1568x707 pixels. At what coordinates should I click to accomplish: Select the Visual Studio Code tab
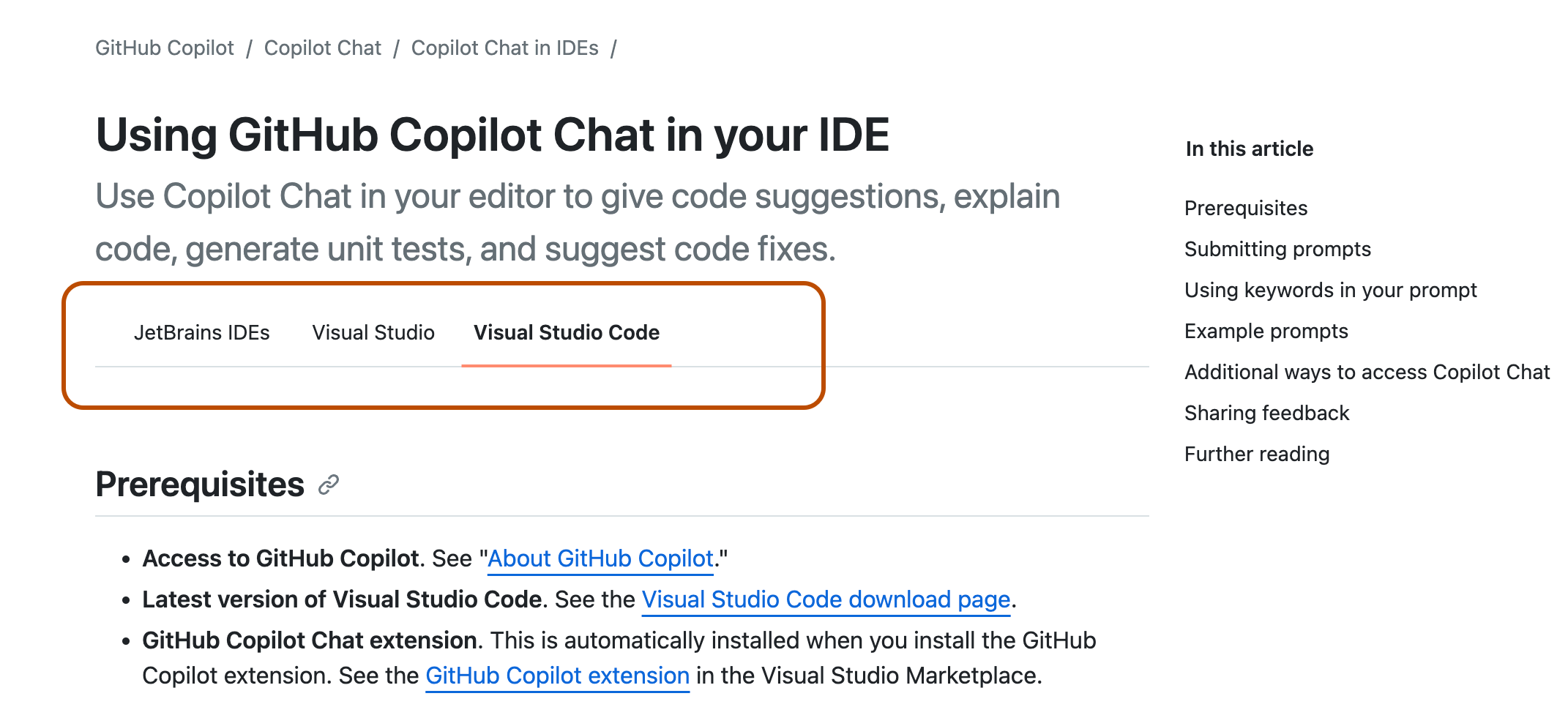coord(566,333)
